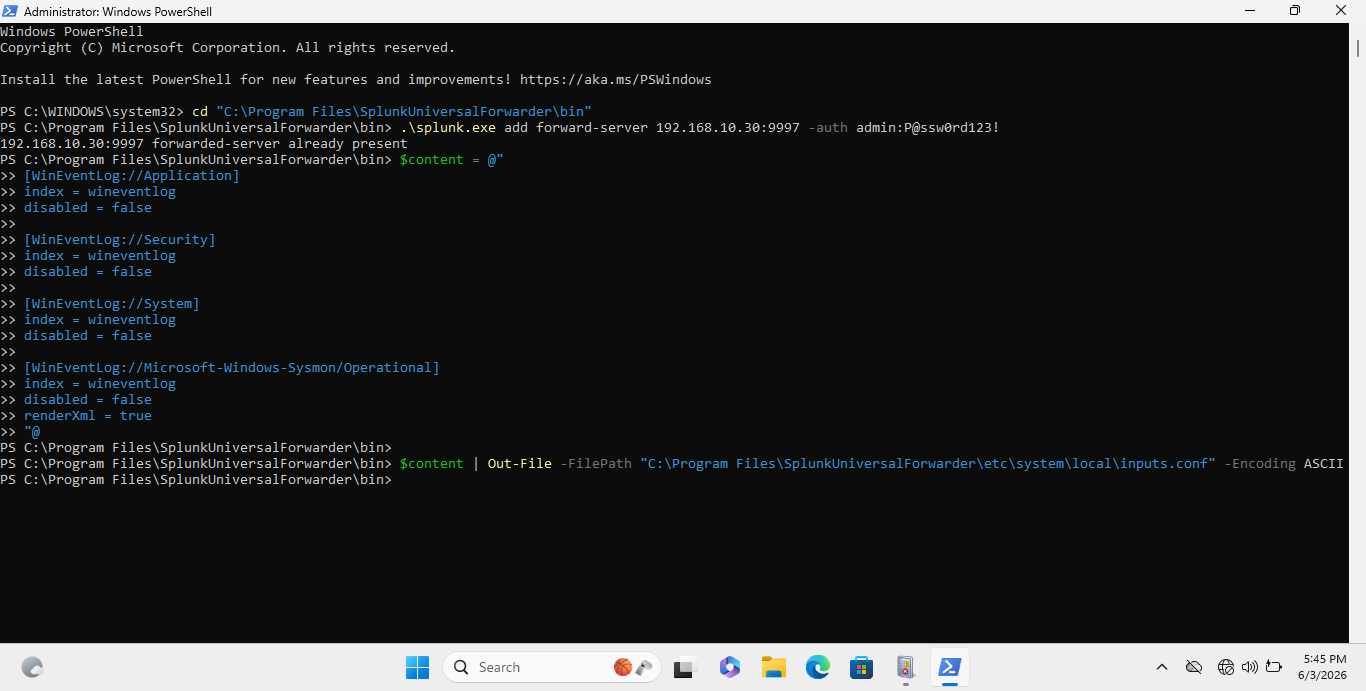Viewport: 1366px width, 691px height.
Task: Open network settings tray icon
Action: 1226,667
